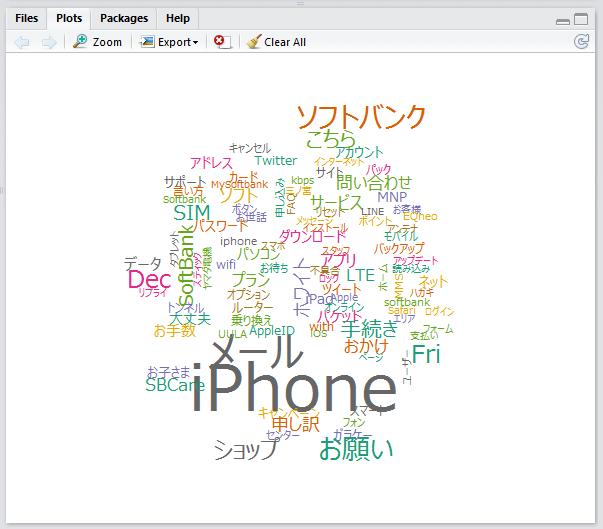
Task: Click the vertical word SoftBank
Action: click(187, 265)
